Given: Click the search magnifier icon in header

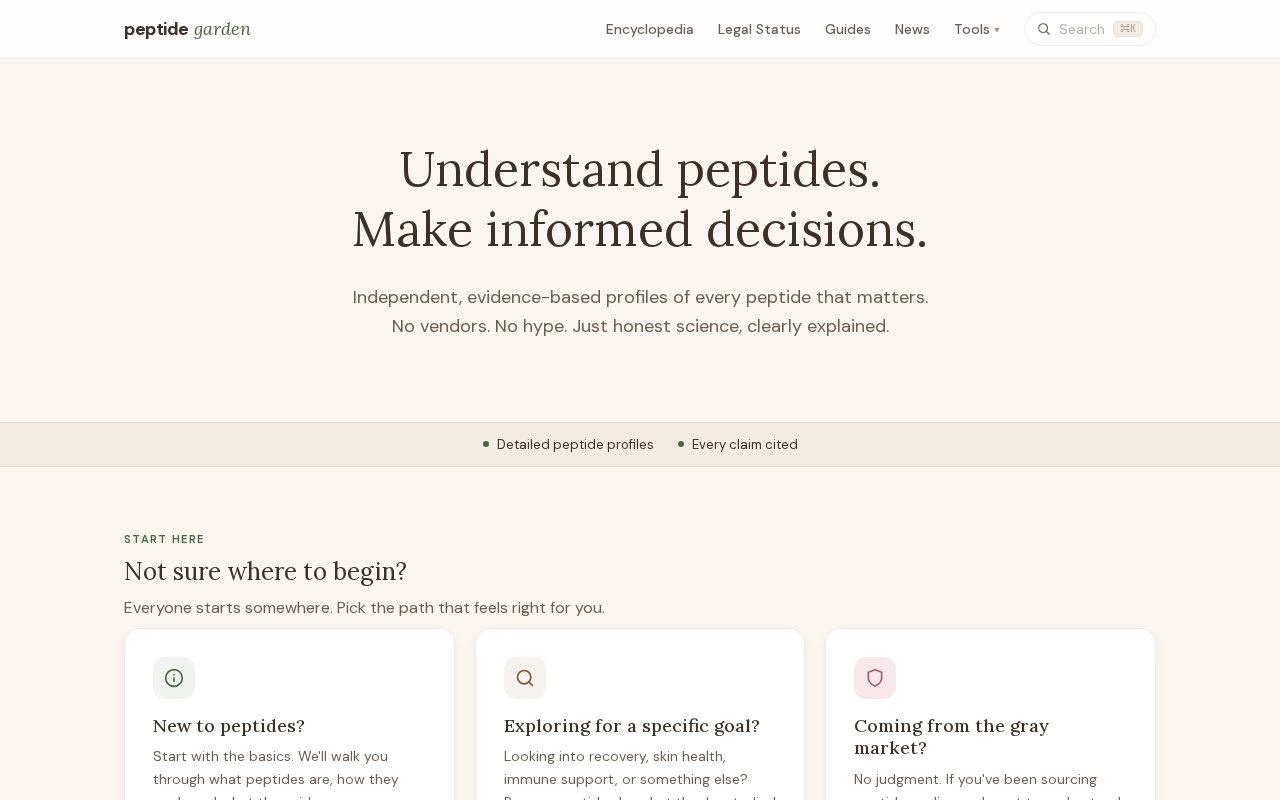Looking at the screenshot, I should coord(1044,29).
